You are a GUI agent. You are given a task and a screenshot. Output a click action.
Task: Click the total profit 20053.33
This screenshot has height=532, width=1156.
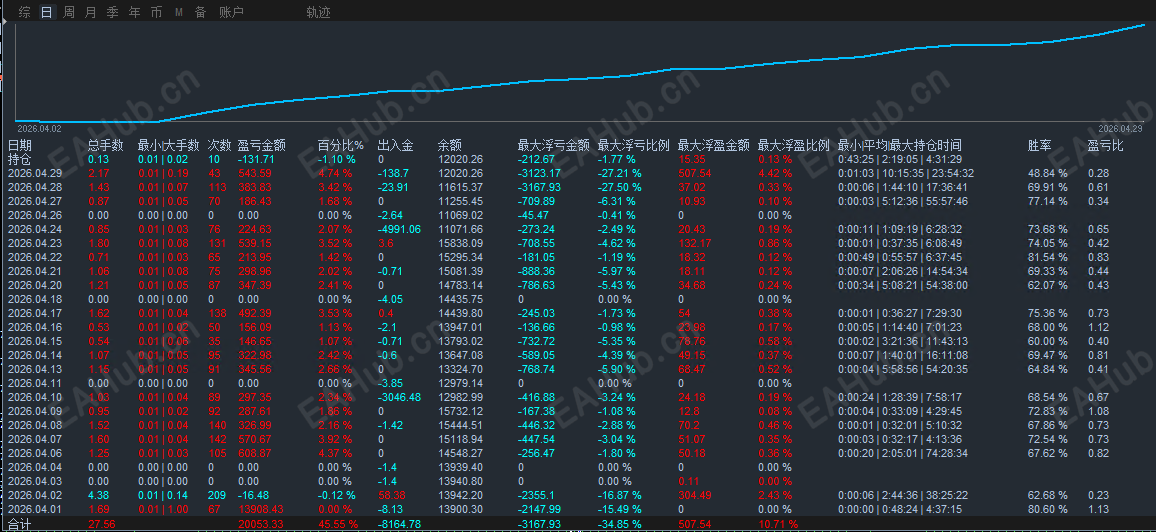click(260, 524)
